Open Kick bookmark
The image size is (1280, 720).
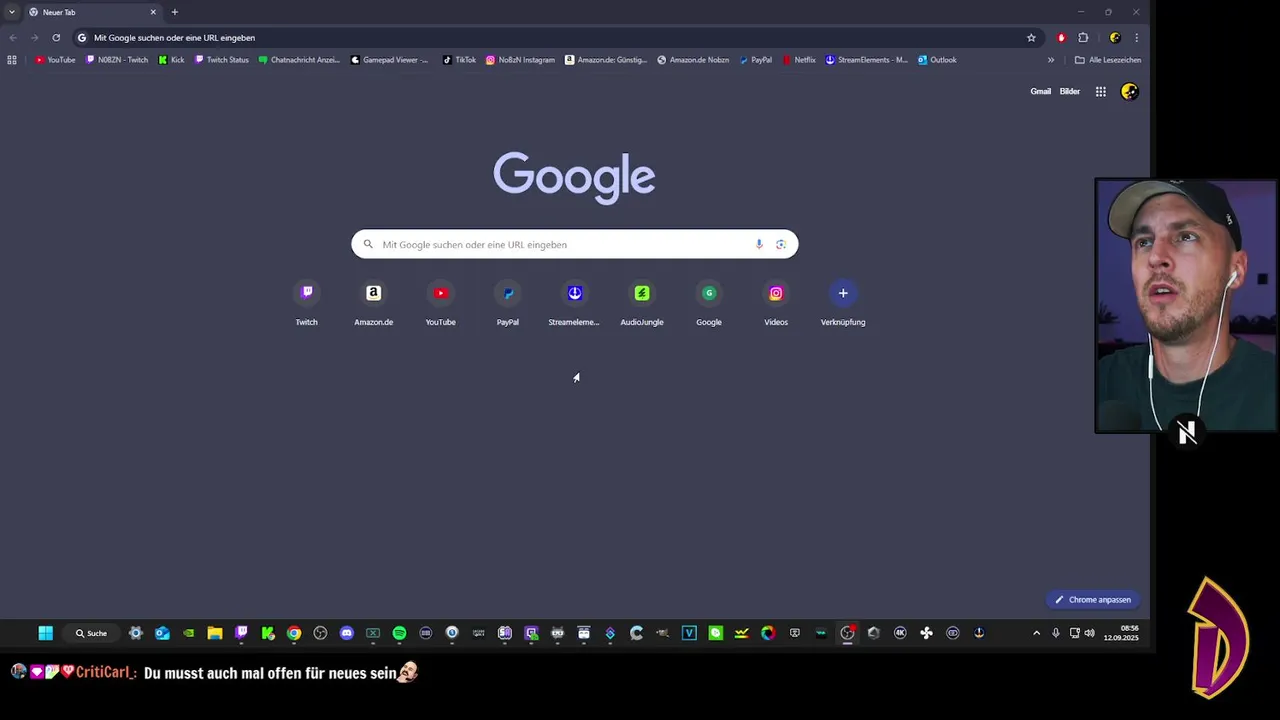(x=171, y=60)
